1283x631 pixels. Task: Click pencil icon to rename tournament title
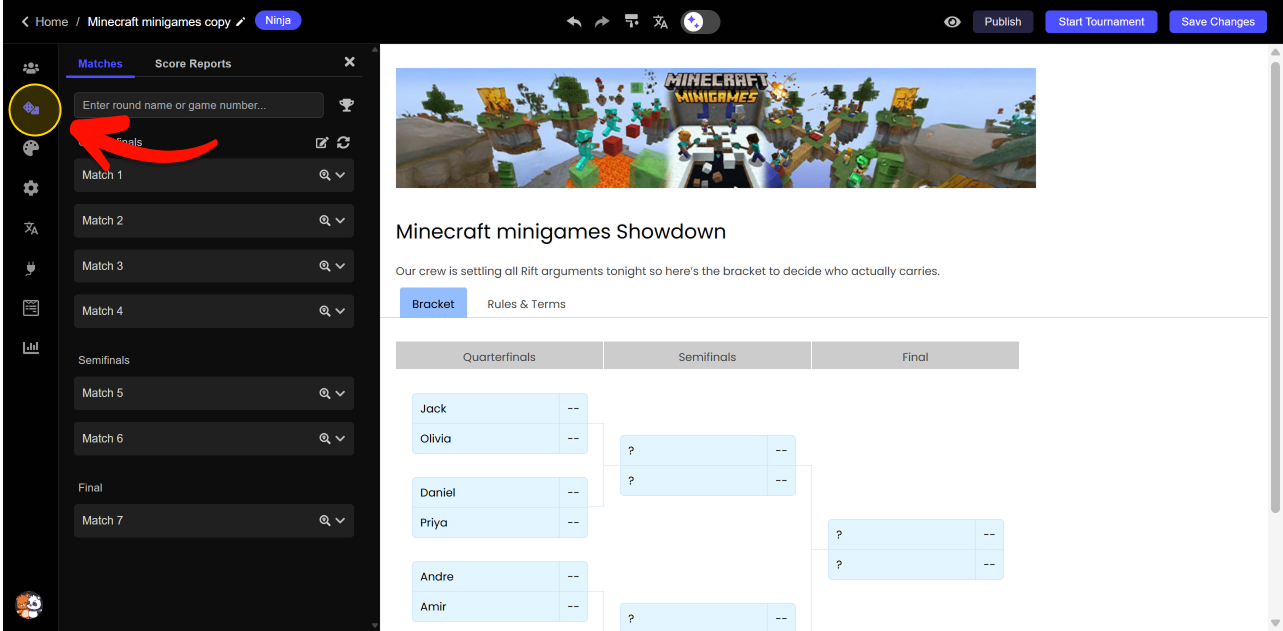240,22
